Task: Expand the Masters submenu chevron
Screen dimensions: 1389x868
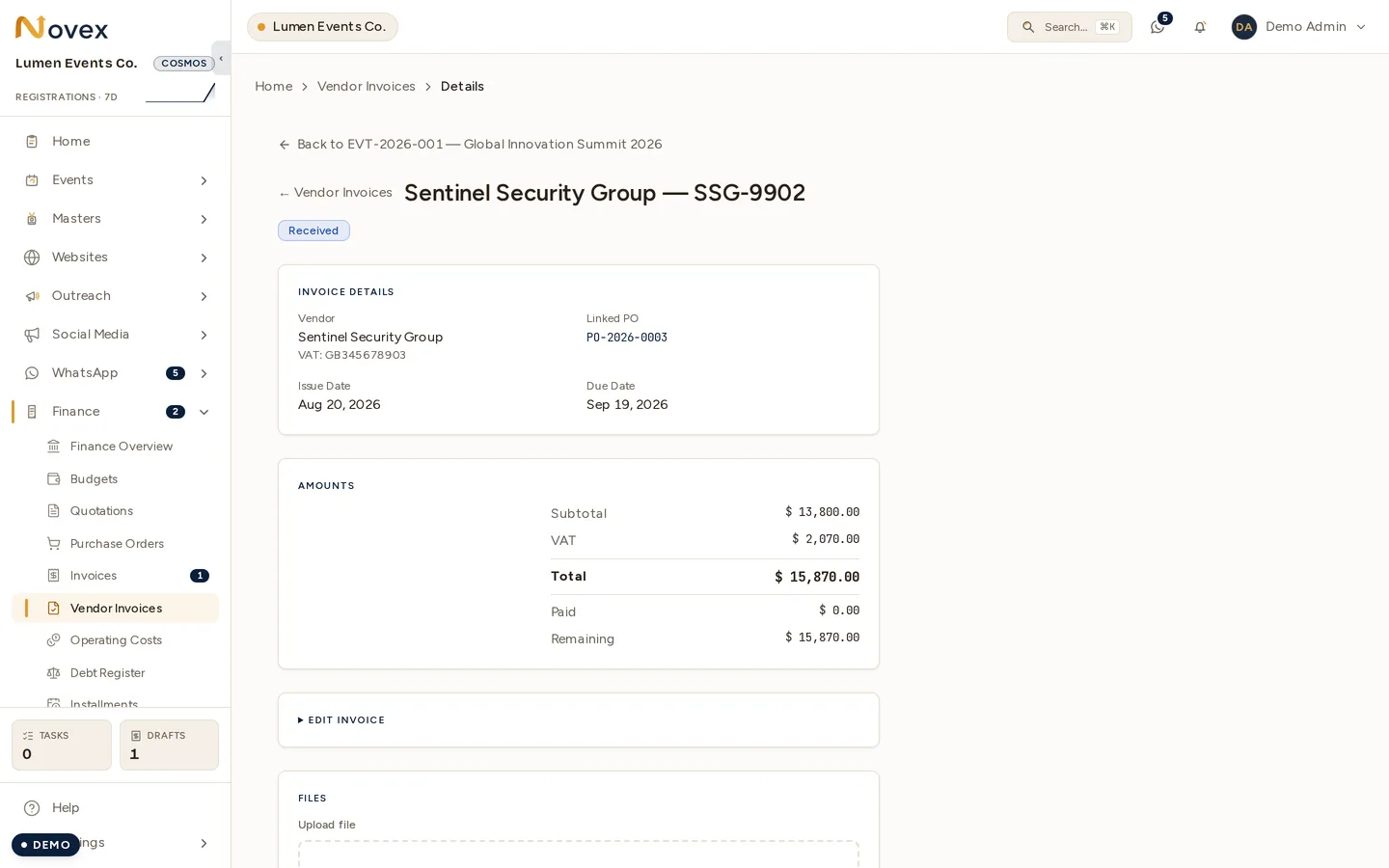Action: [x=204, y=219]
